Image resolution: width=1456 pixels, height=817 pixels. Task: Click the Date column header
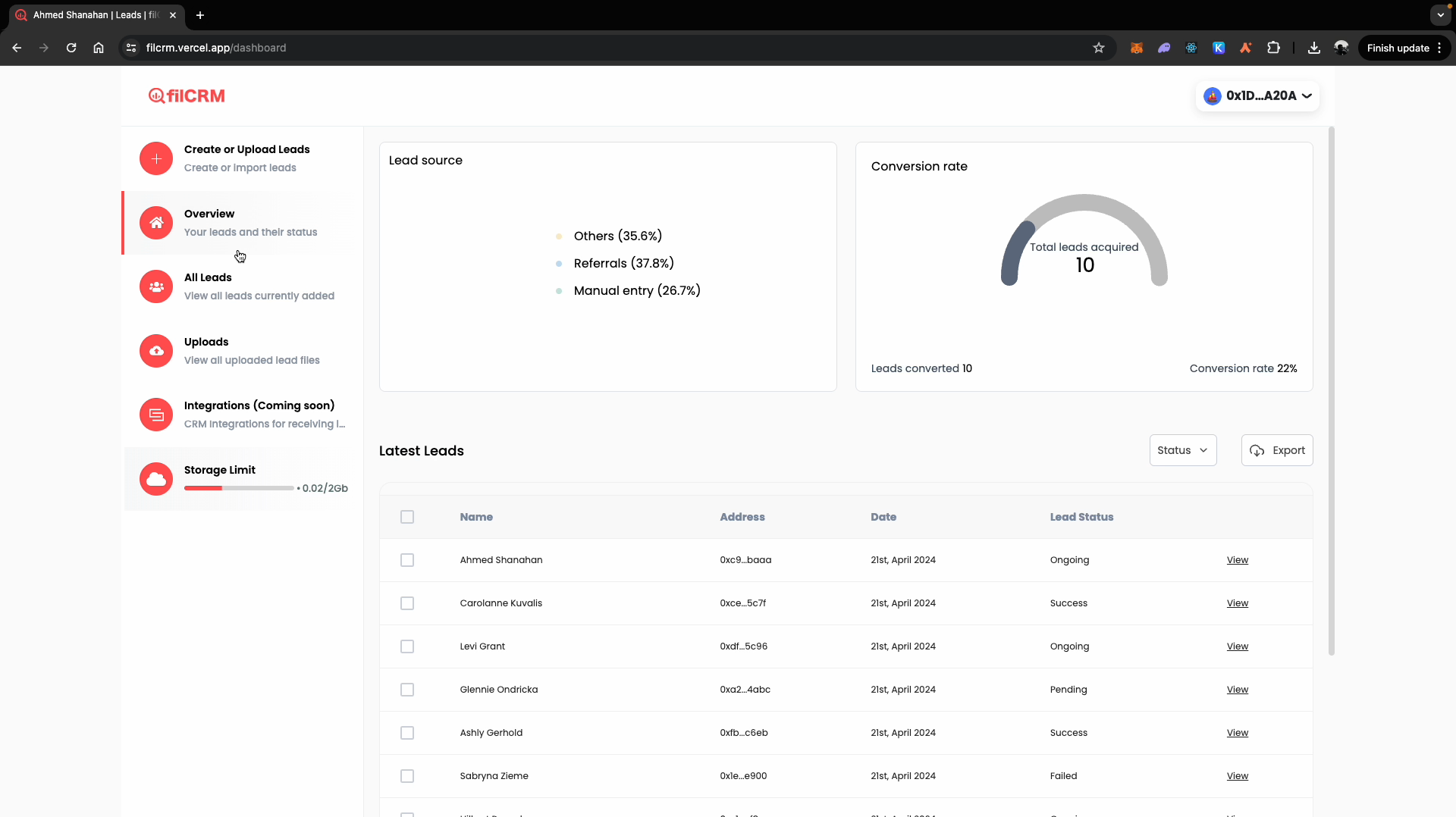tap(883, 517)
